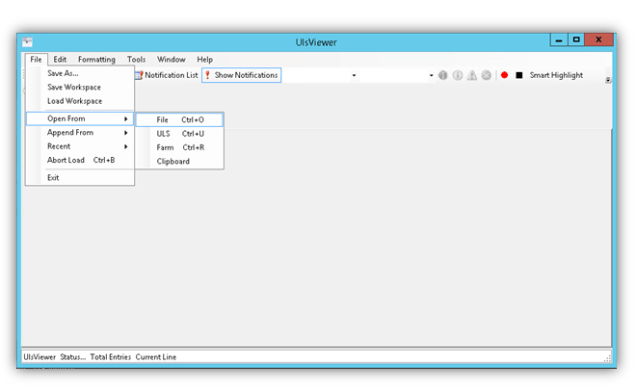
Task: Minimize the UlsViewer window
Action: coord(559,40)
